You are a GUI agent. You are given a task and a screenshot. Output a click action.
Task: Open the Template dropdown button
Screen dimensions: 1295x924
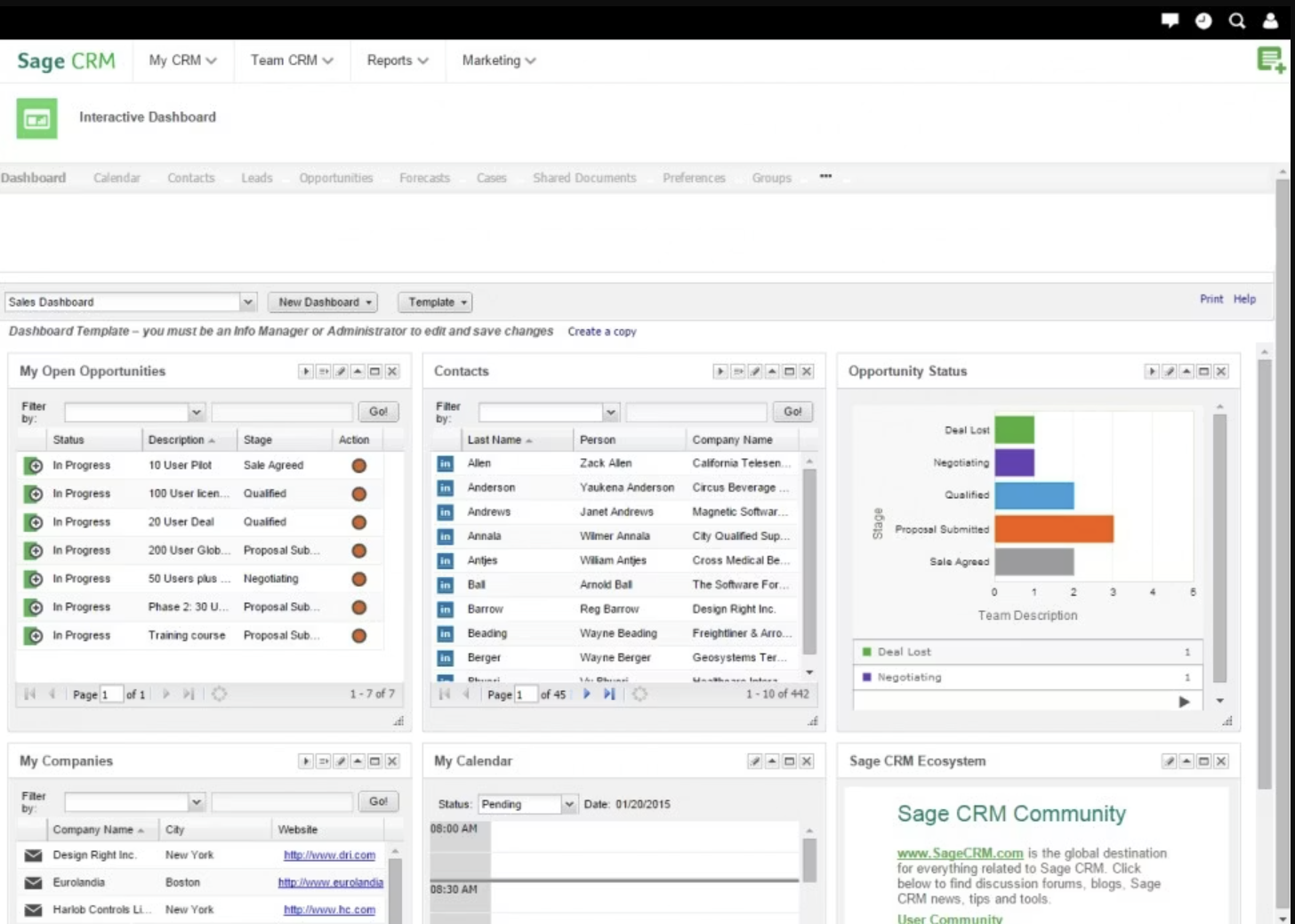click(435, 302)
